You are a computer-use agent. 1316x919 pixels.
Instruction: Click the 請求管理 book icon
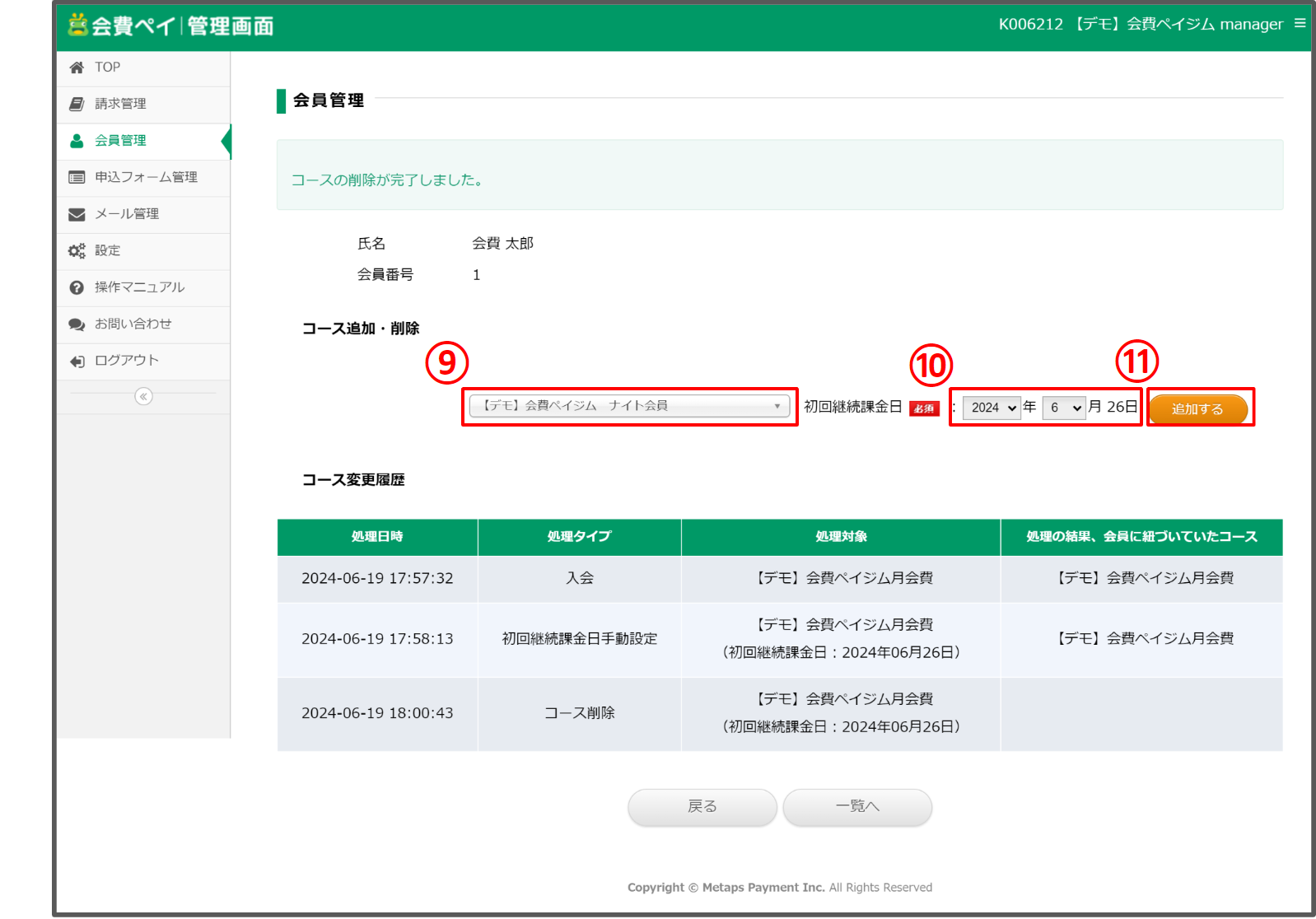pyautogui.click(x=77, y=104)
